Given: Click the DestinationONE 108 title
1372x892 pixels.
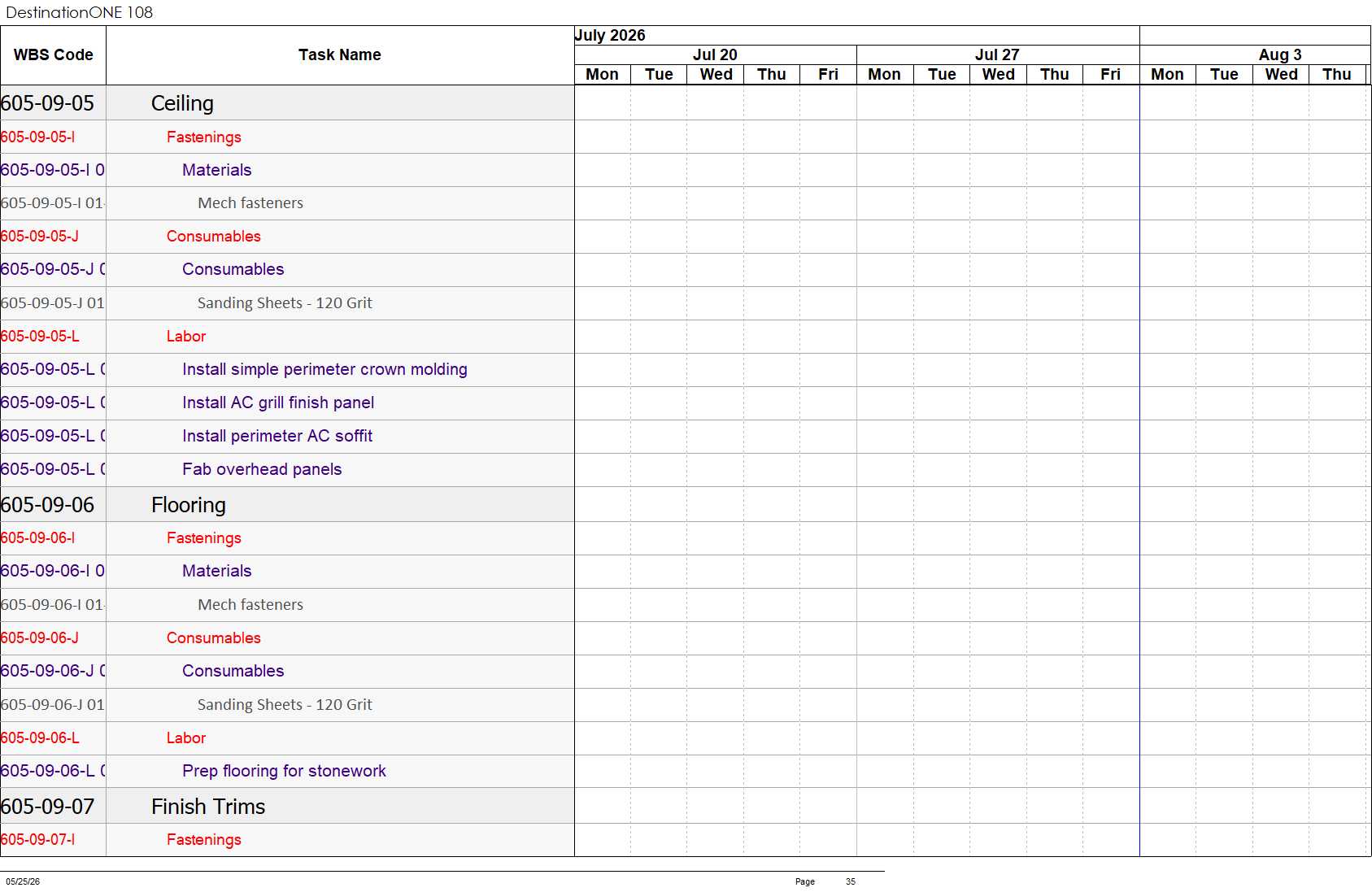Looking at the screenshot, I should (79, 12).
